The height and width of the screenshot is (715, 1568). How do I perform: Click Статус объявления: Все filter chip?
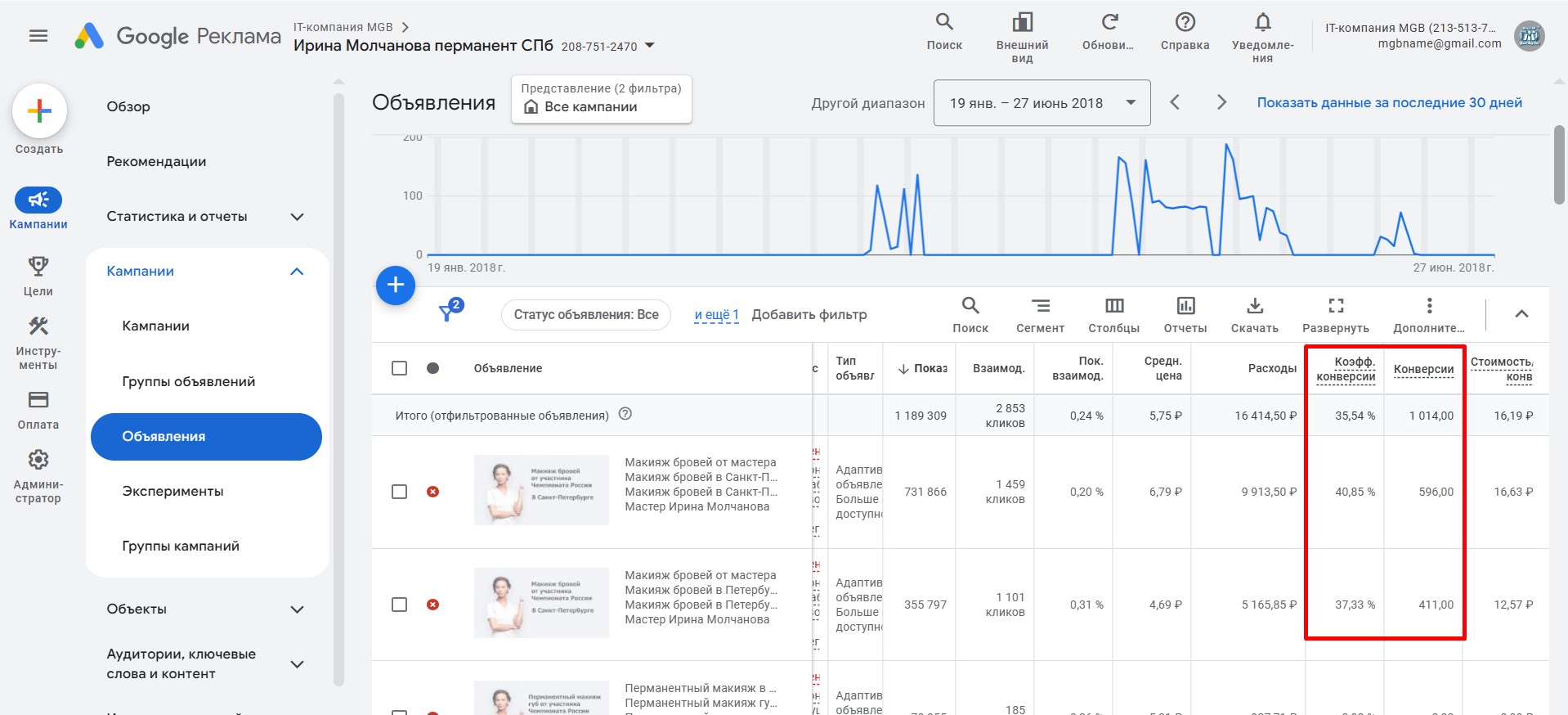click(x=586, y=315)
